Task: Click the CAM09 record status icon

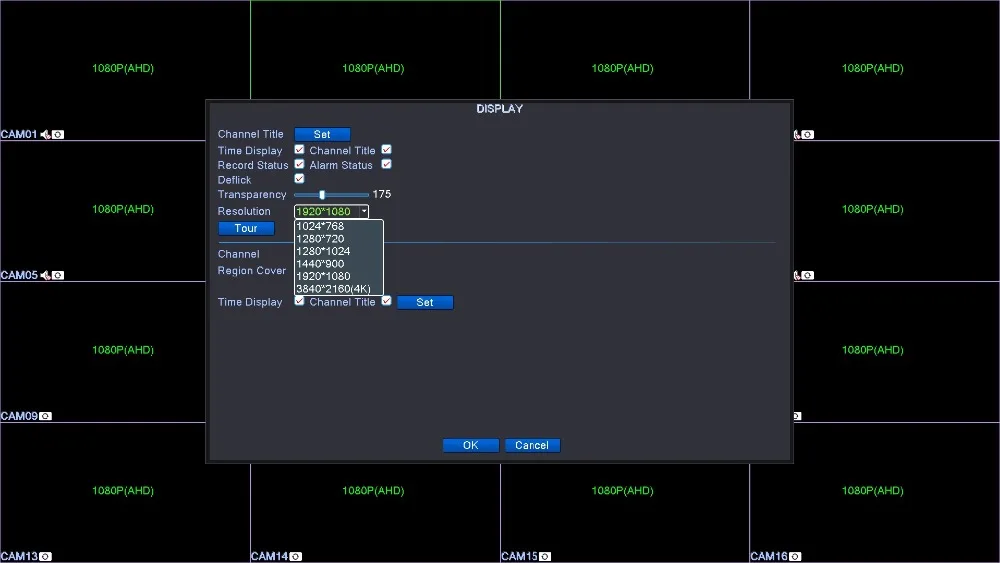Action: [45, 416]
